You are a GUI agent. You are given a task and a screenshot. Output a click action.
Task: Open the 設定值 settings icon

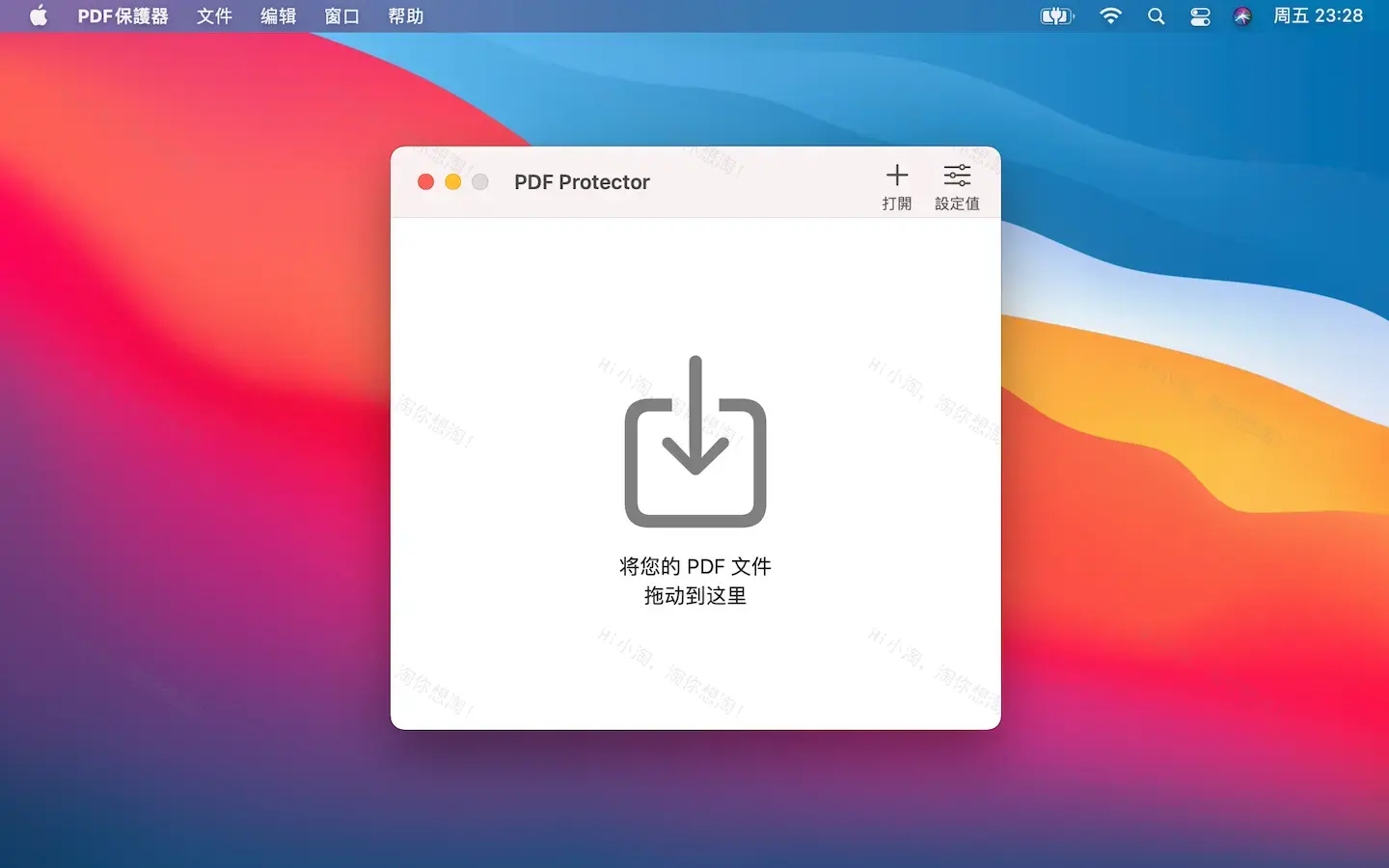957,176
